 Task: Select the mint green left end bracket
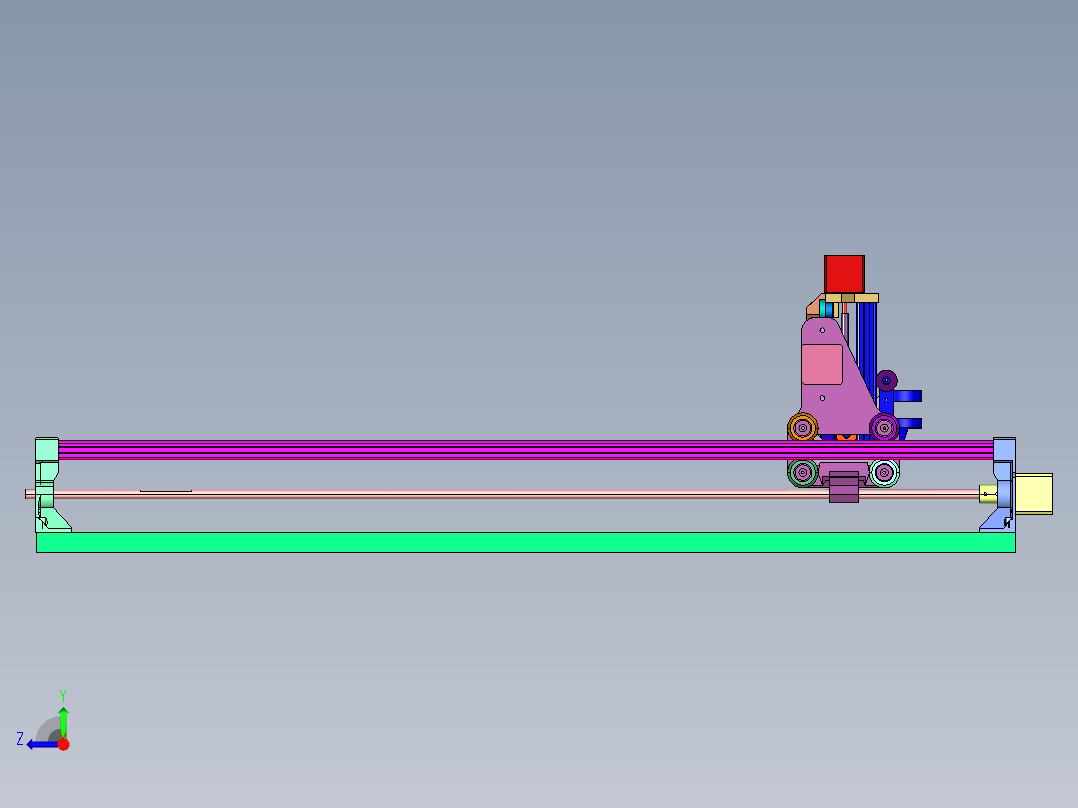coord(47,485)
